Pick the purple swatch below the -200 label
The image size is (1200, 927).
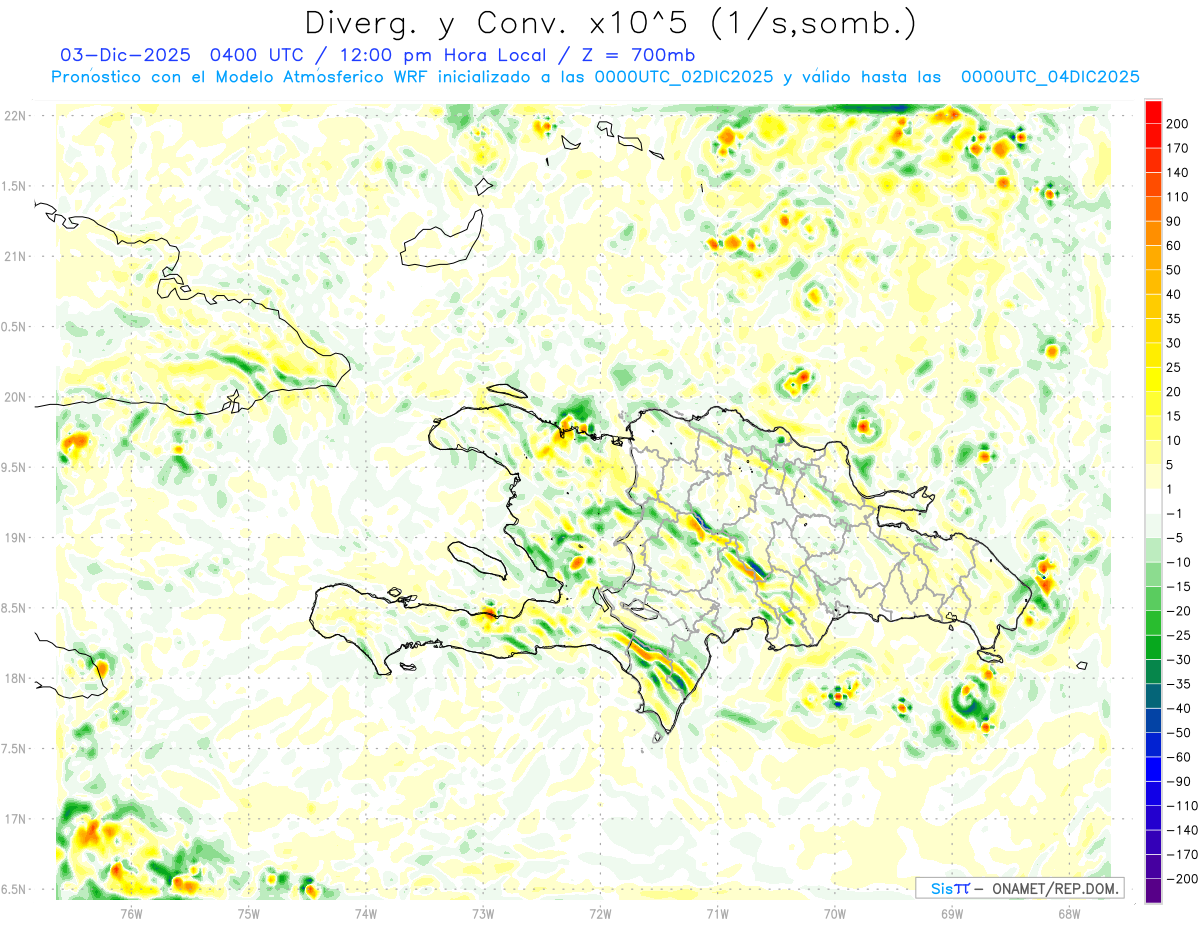1154,890
